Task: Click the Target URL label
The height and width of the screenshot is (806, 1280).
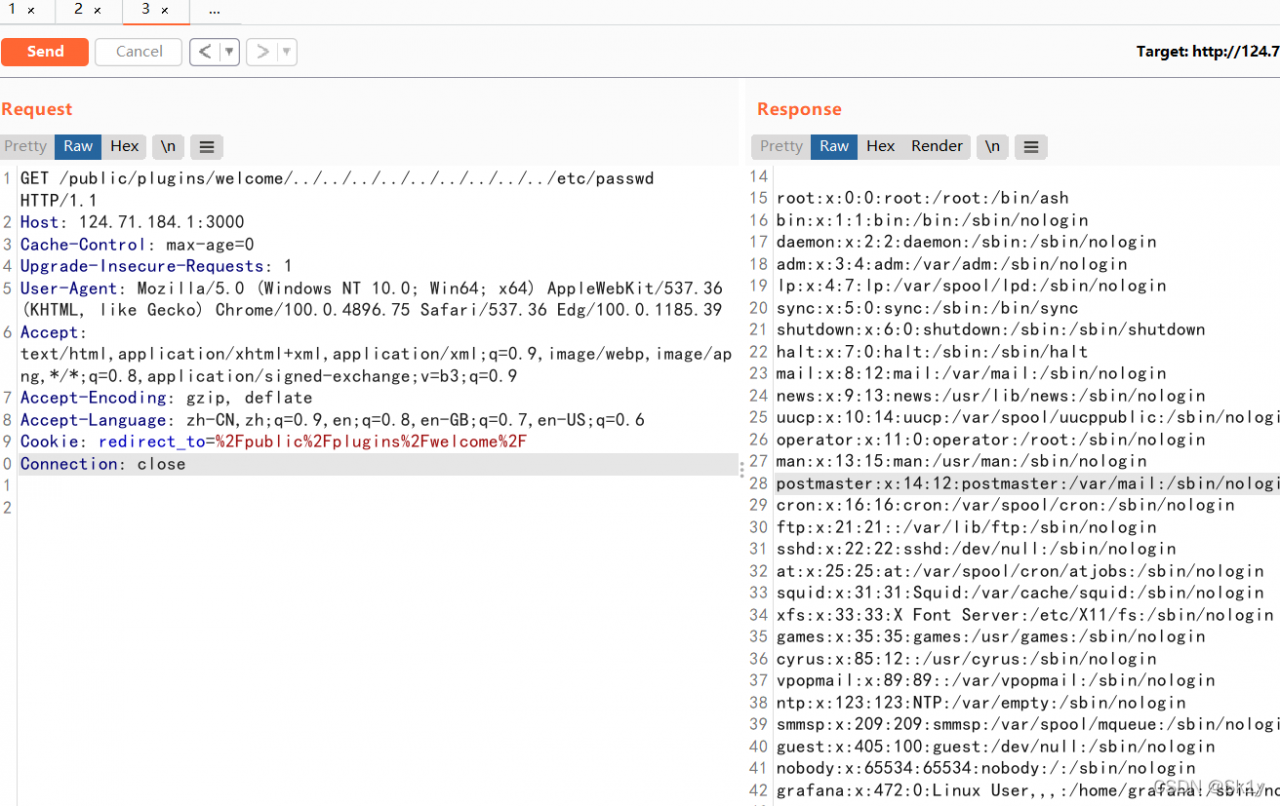Action: pyautogui.click(x=1208, y=52)
